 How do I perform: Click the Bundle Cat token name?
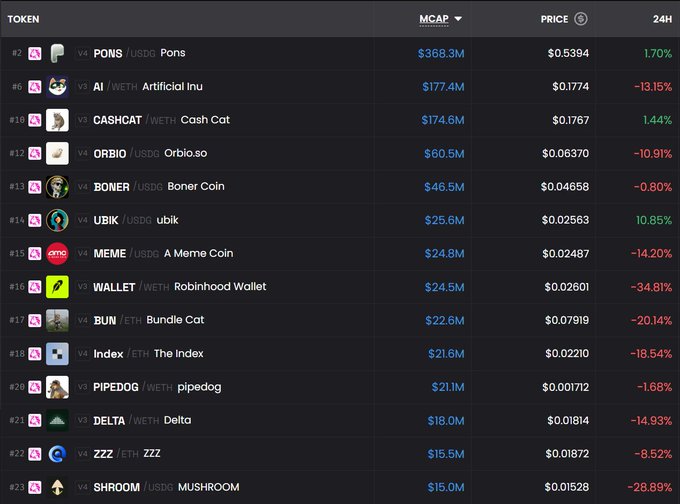coord(175,320)
